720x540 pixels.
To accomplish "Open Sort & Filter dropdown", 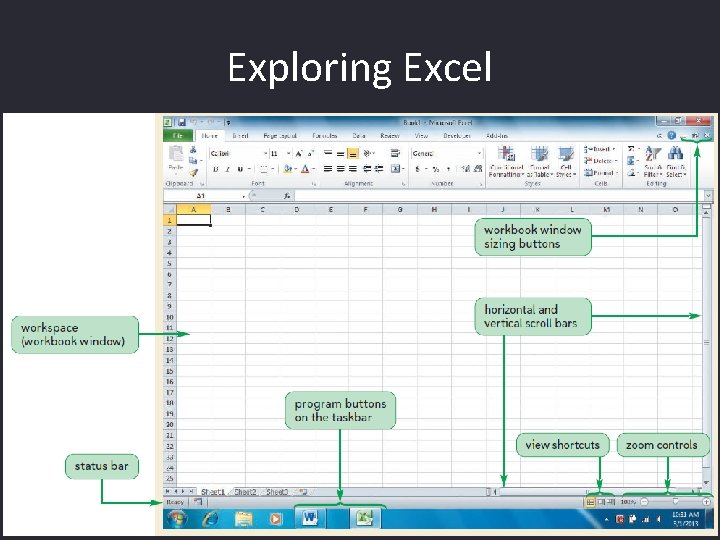I will 652,162.
